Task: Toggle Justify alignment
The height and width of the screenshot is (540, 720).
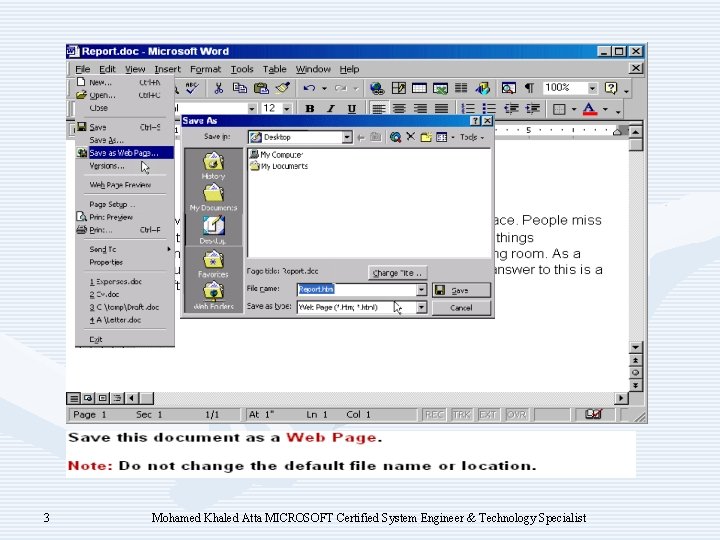Action: coord(441,109)
